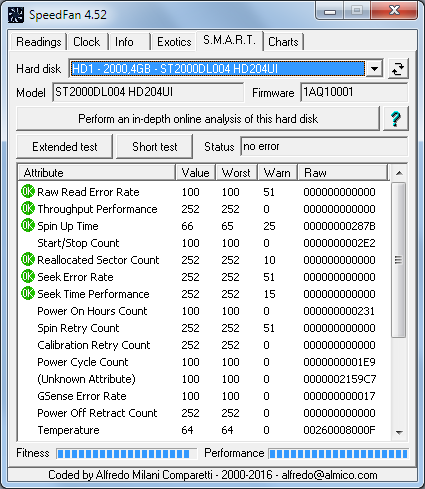Sort by Raw column header
The image size is (425, 489).
point(343,173)
